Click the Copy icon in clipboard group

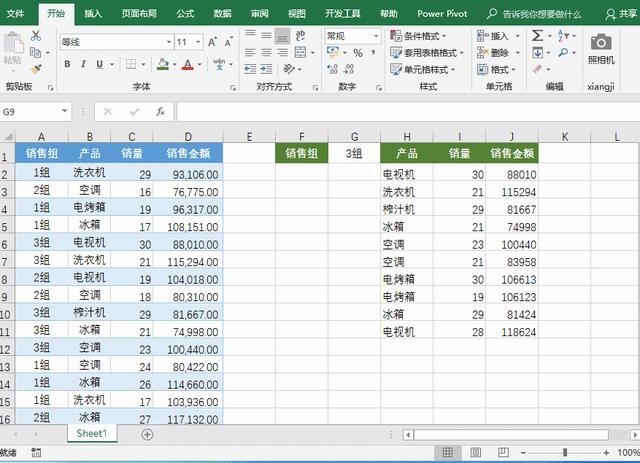click(x=36, y=52)
